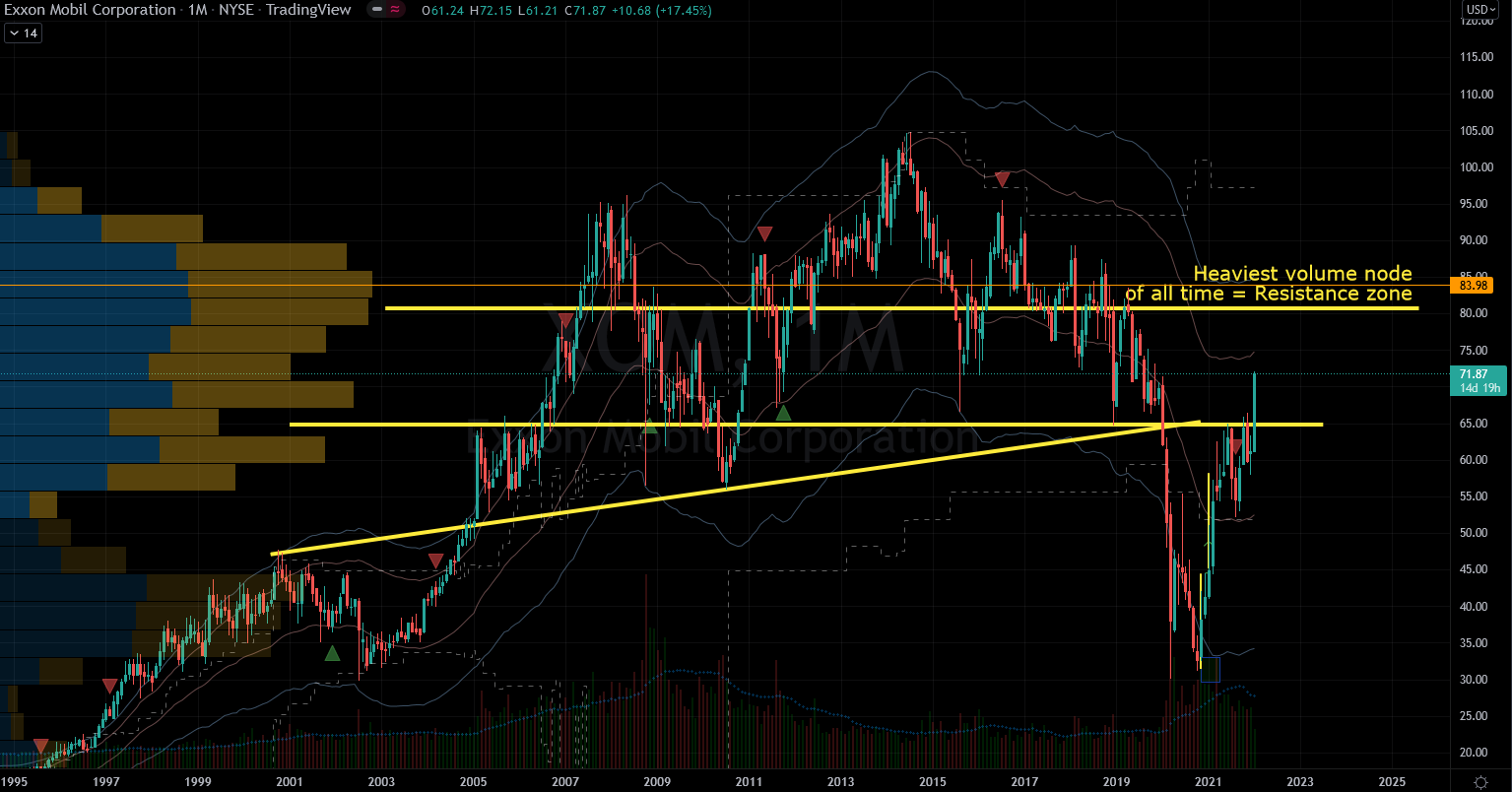The height and width of the screenshot is (792, 1512).
Task: Click the pink wavy-lines status icon beside title
Action: coord(395,10)
